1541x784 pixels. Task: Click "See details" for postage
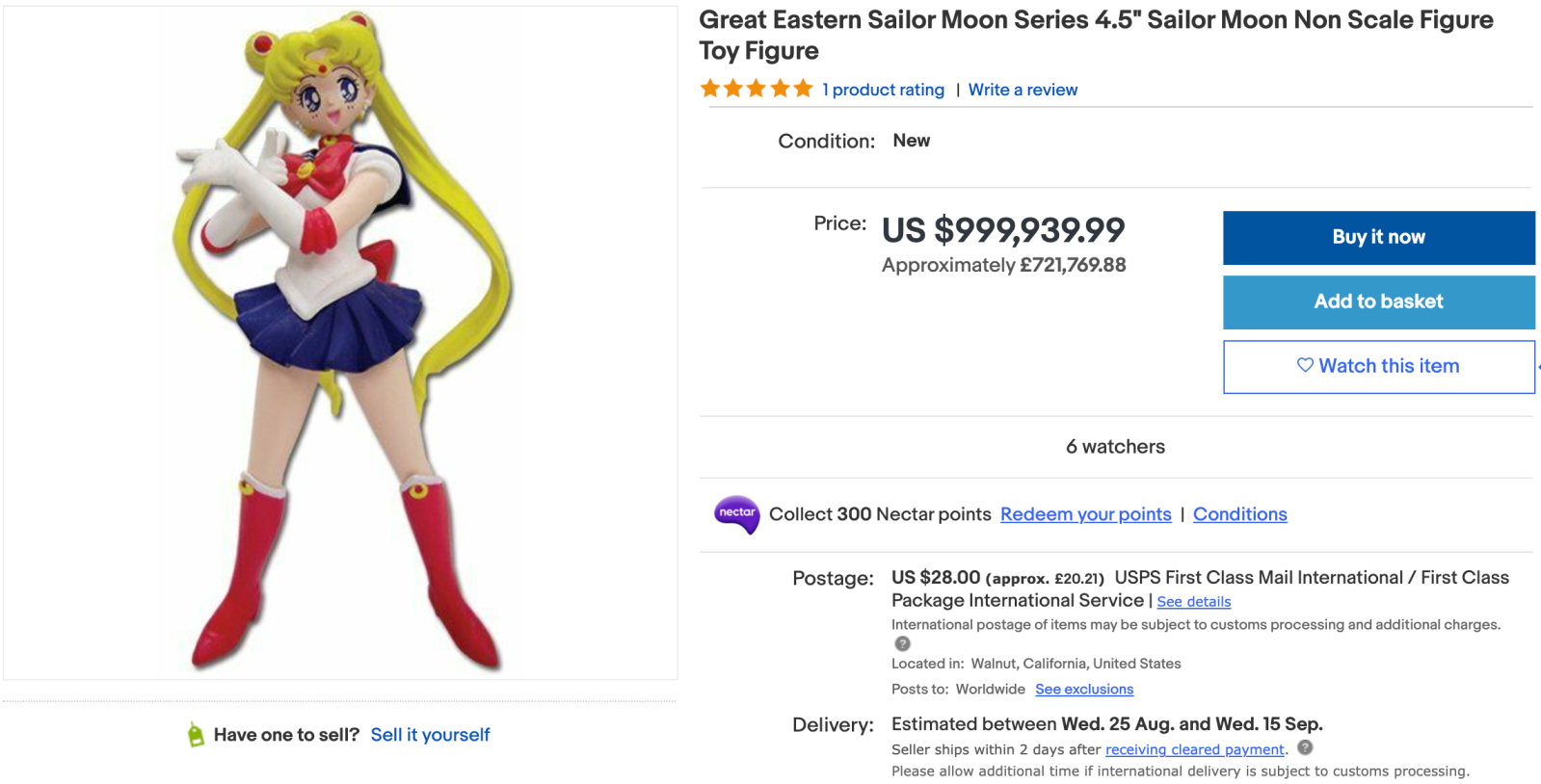(1193, 602)
